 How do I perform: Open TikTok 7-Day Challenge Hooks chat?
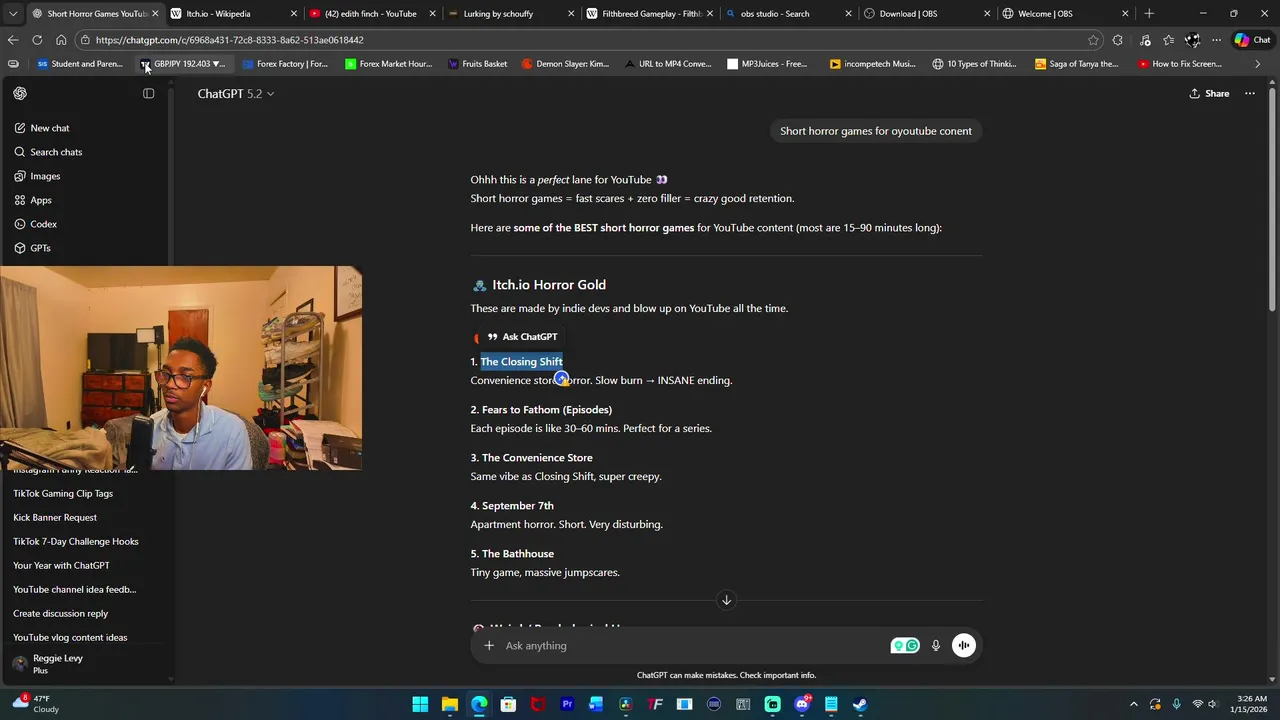pyautogui.click(x=76, y=541)
